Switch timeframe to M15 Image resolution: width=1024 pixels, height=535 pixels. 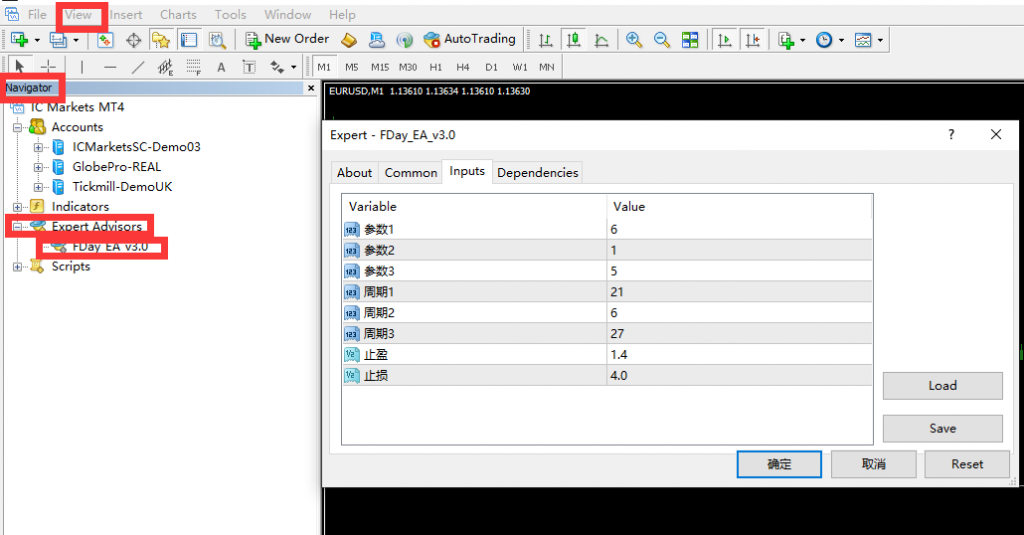point(379,67)
